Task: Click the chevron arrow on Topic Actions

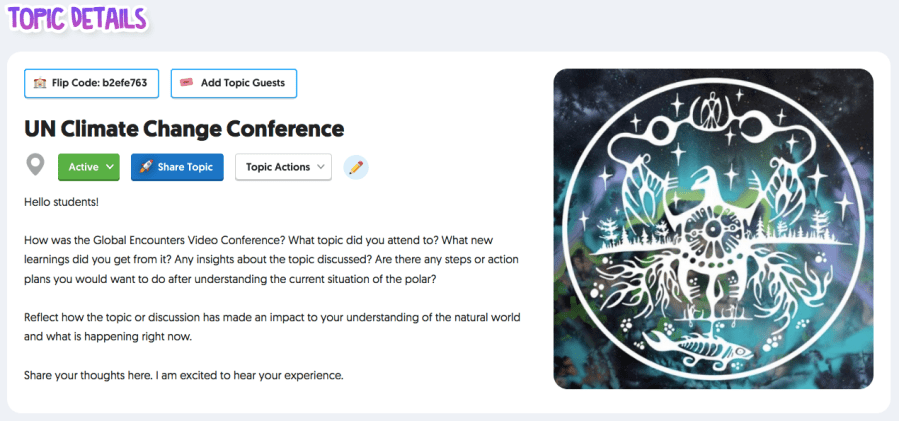Action: pyautogui.click(x=320, y=167)
